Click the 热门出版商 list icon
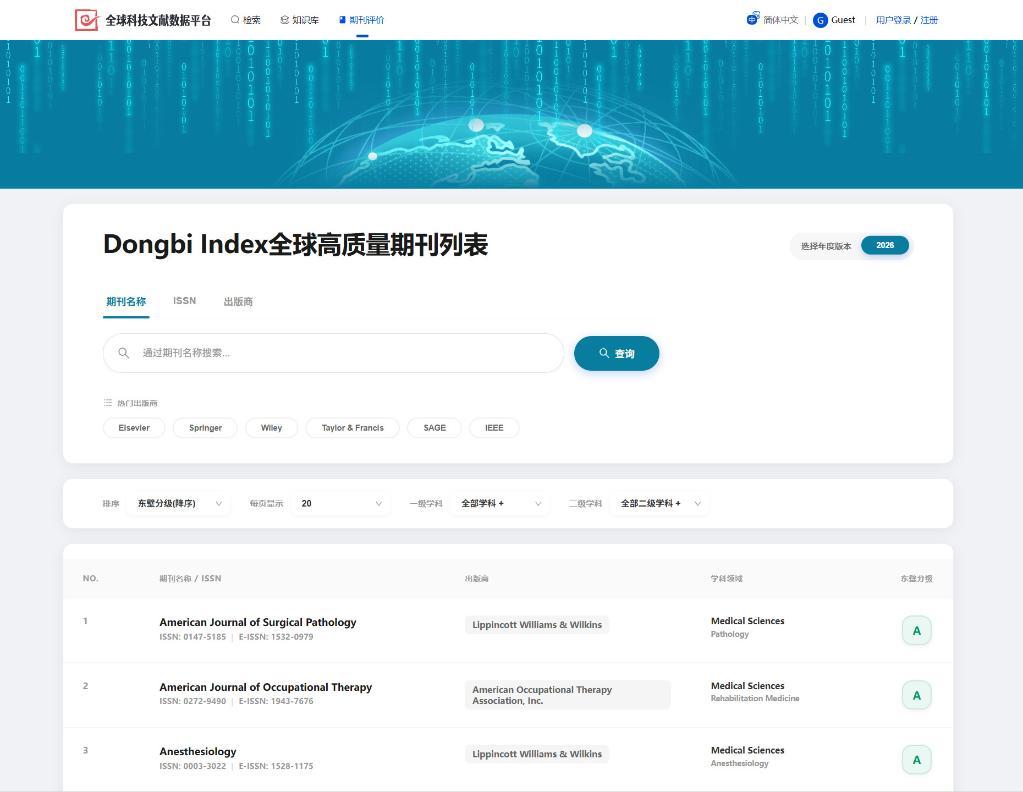Image resolution: width=1023 pixels, height=792 pixels. 108,403
